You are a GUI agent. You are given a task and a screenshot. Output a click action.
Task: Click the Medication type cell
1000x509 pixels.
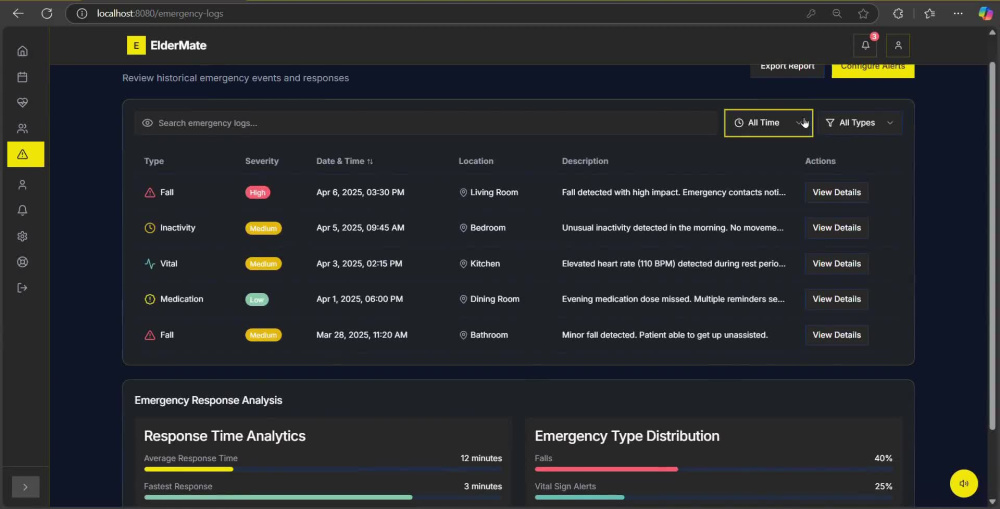pyautogui.click(x=173, y=299)
